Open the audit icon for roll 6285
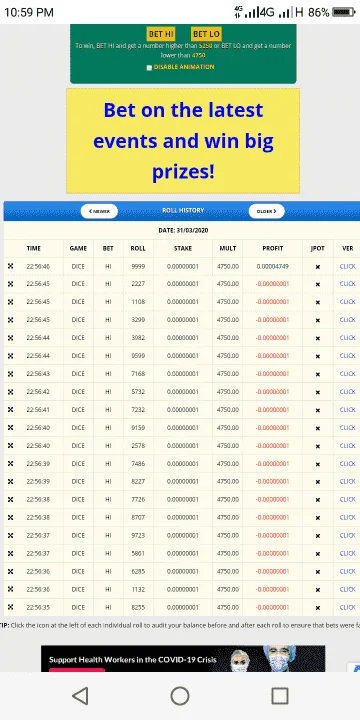Screen dimensions: 360x720 10,571
